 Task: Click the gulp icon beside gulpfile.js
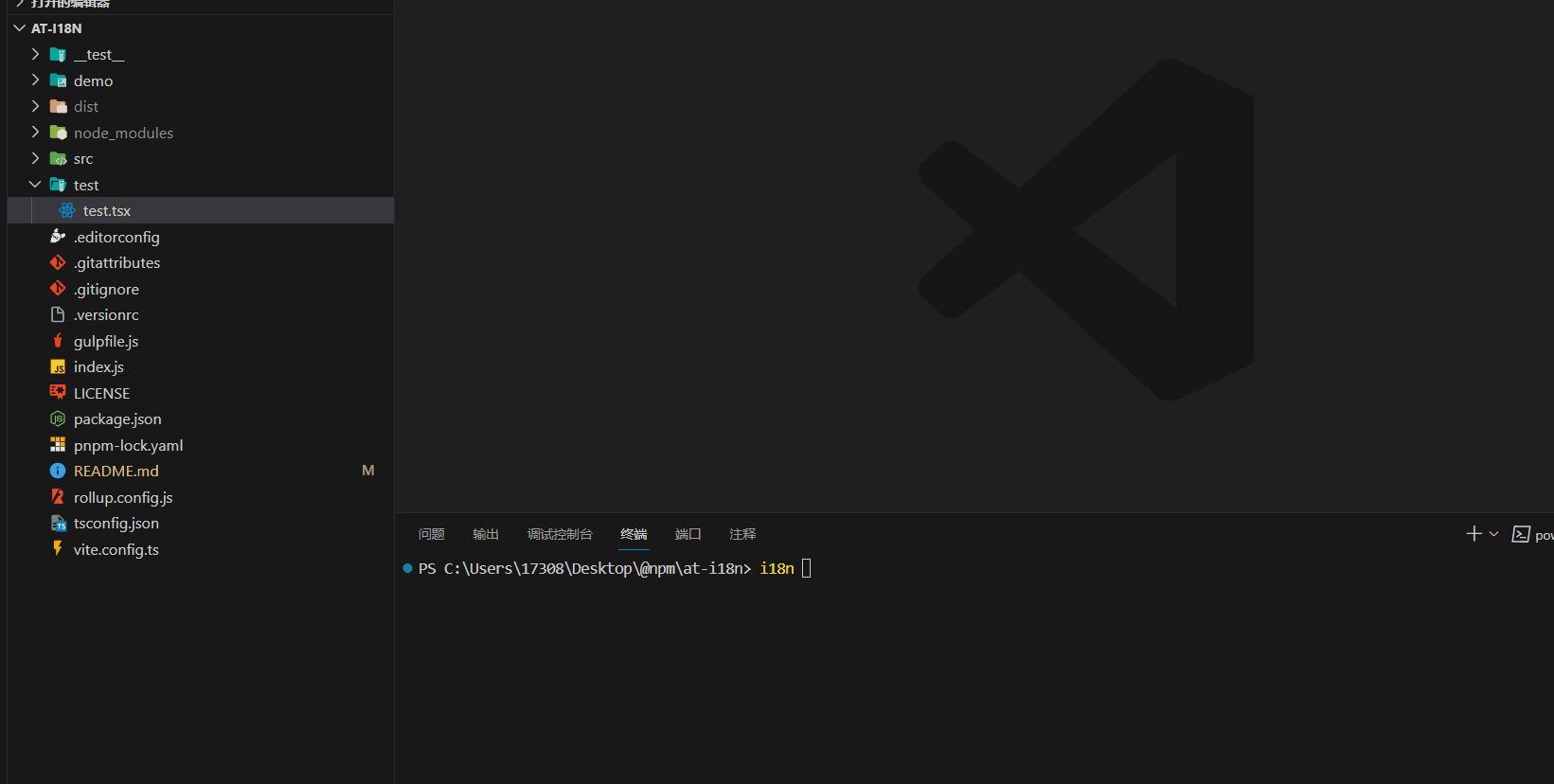(x=58, y=341)
